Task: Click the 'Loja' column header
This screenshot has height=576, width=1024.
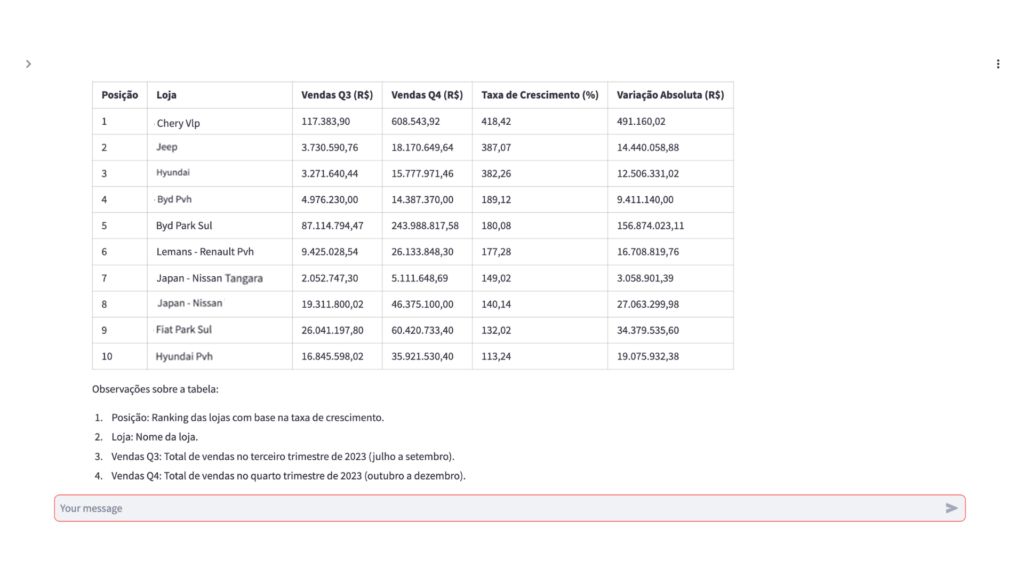Action: point(166,95)
